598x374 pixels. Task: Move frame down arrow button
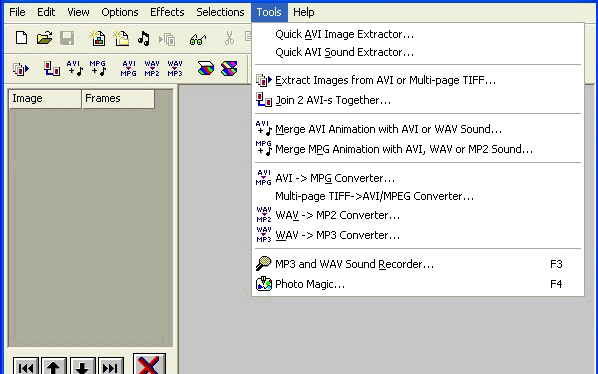(x=82, y=366)
